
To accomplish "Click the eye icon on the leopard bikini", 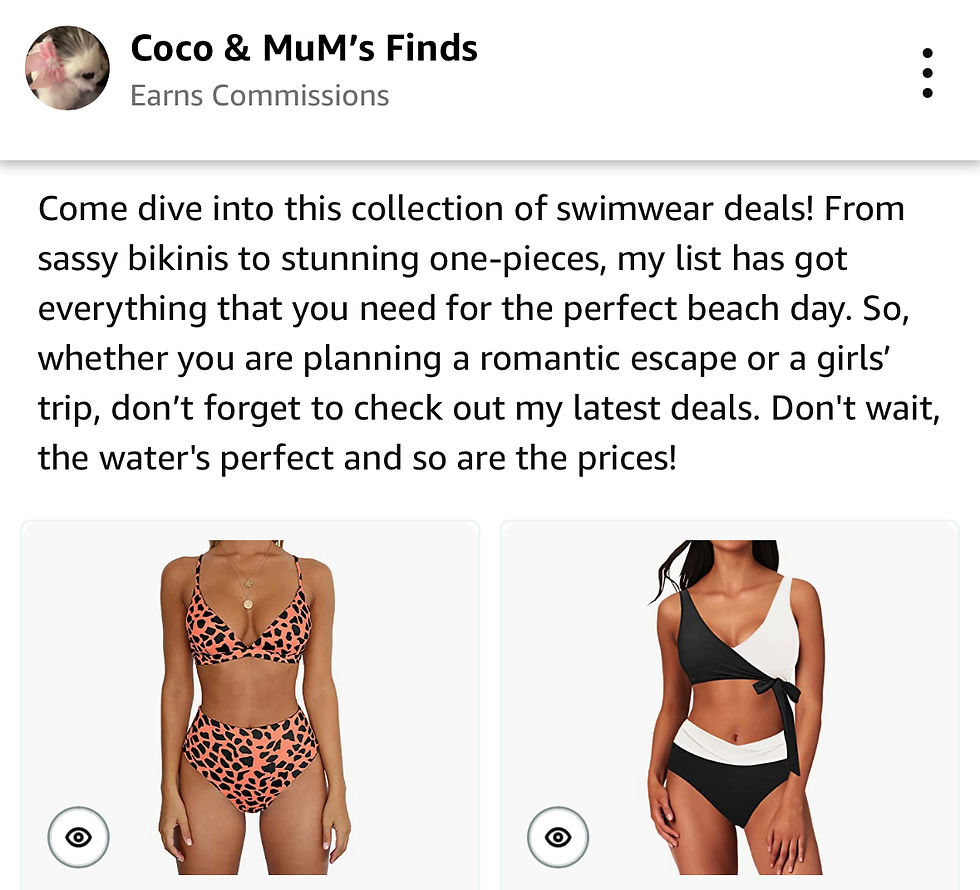I will (x=78, y=837).
